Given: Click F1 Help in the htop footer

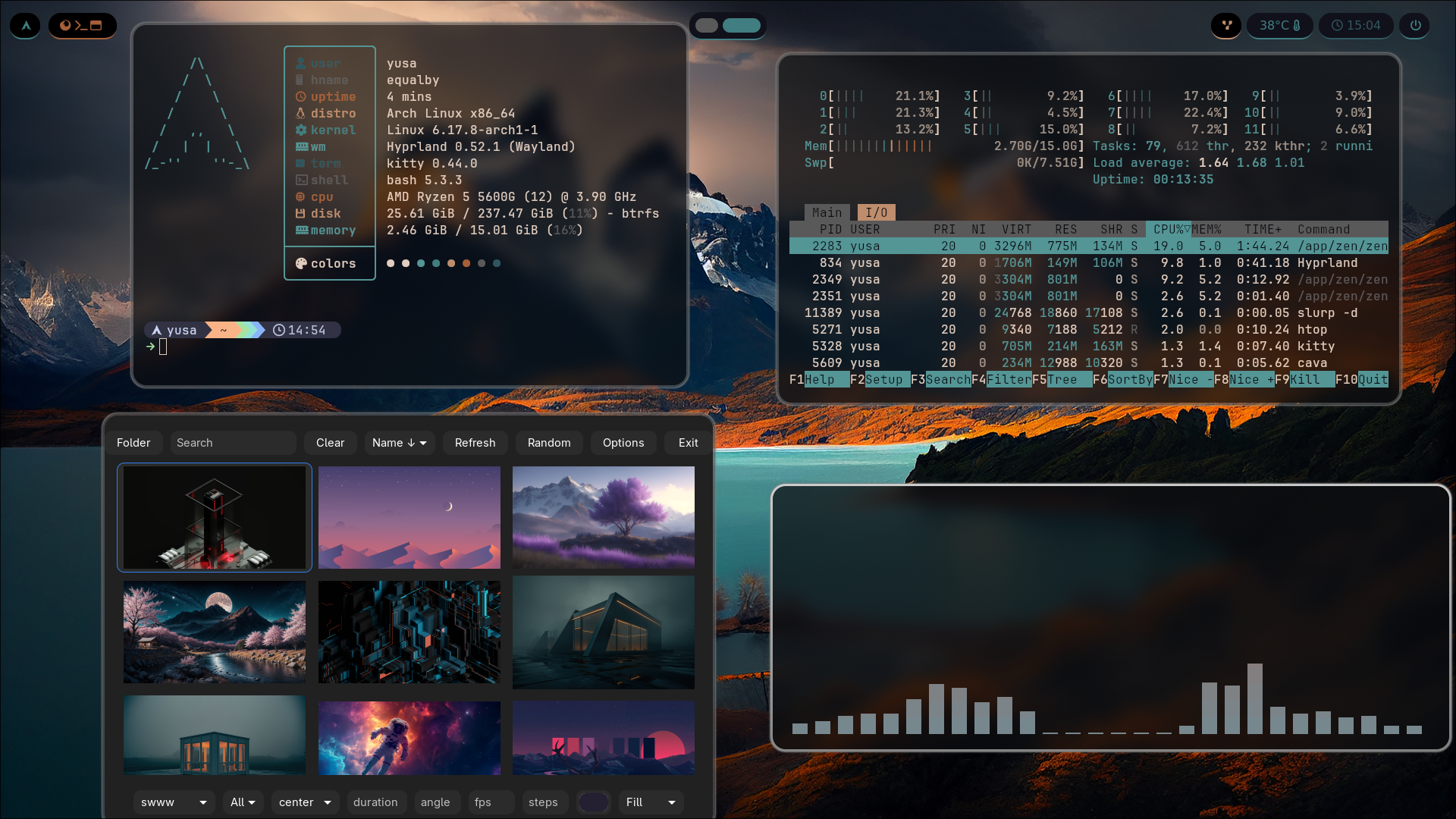Looking at the screenshot, I should click(819, 379).
